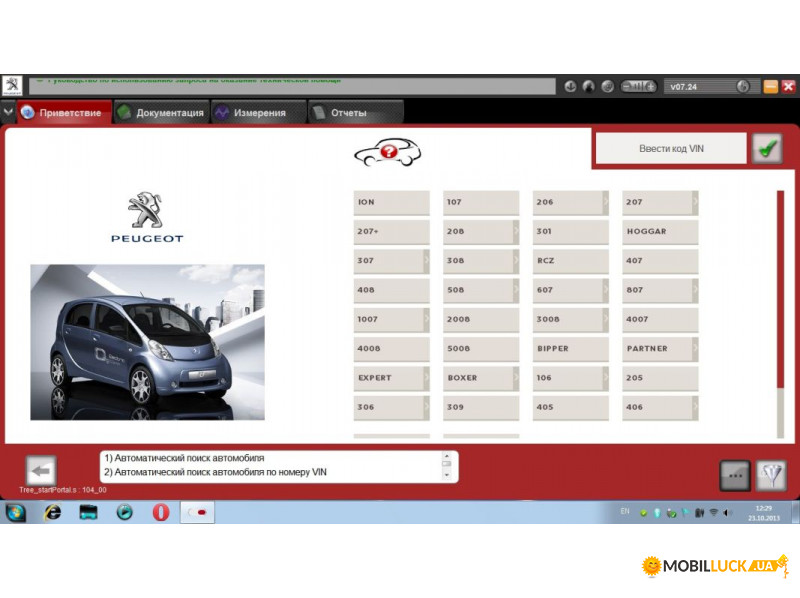The height and width of the screenshot is (598, 800).
Task: Click the green checkmark confirm VIN button
Action: 767,149
